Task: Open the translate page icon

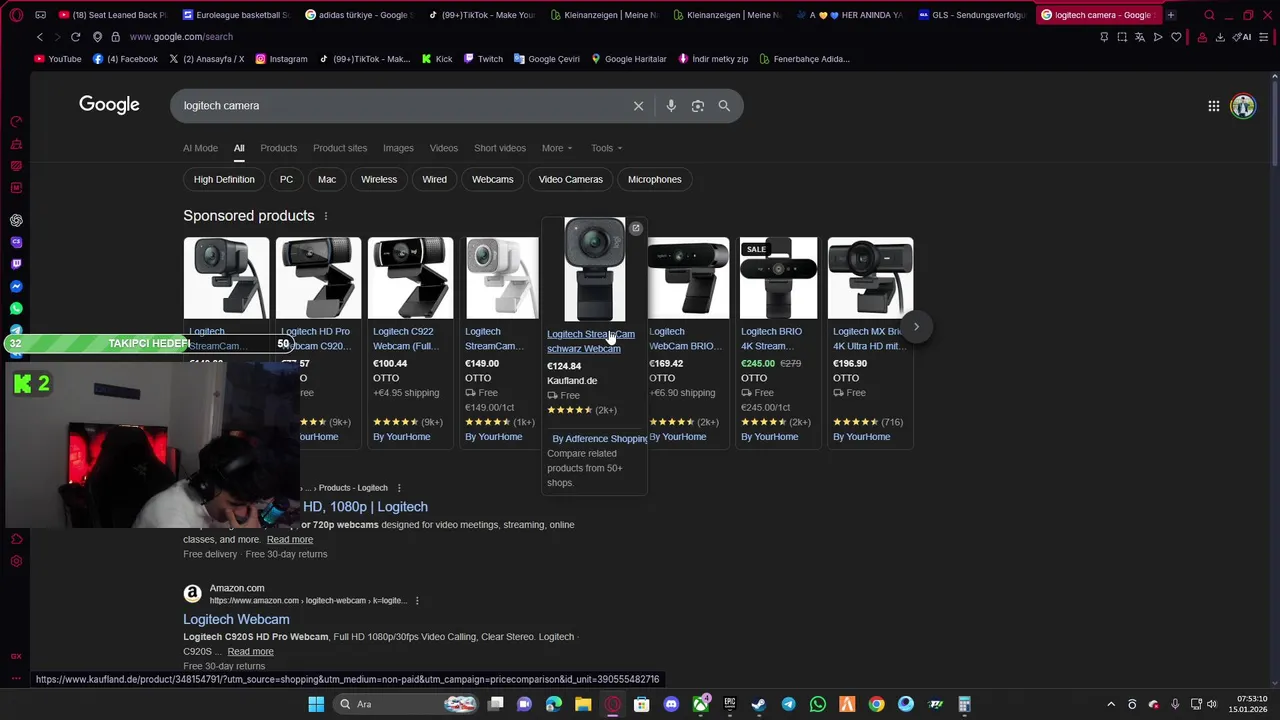Action: 1140,37
